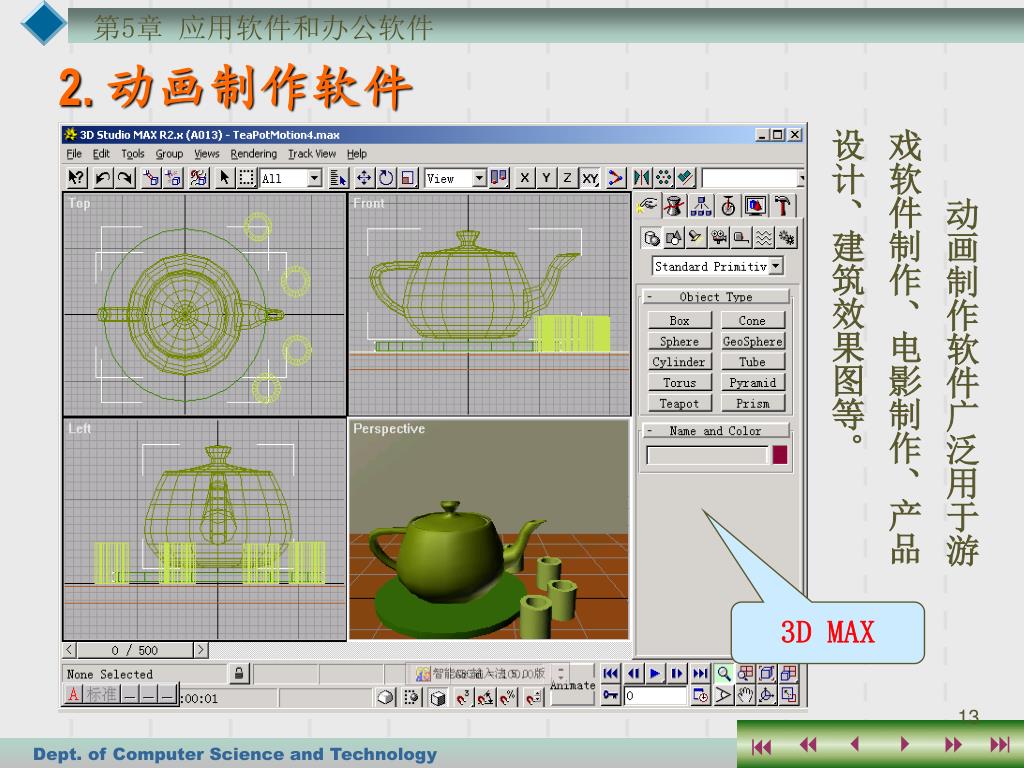Switch to Display panel
Screen dimensions: 1024x768
pos(756,206)
